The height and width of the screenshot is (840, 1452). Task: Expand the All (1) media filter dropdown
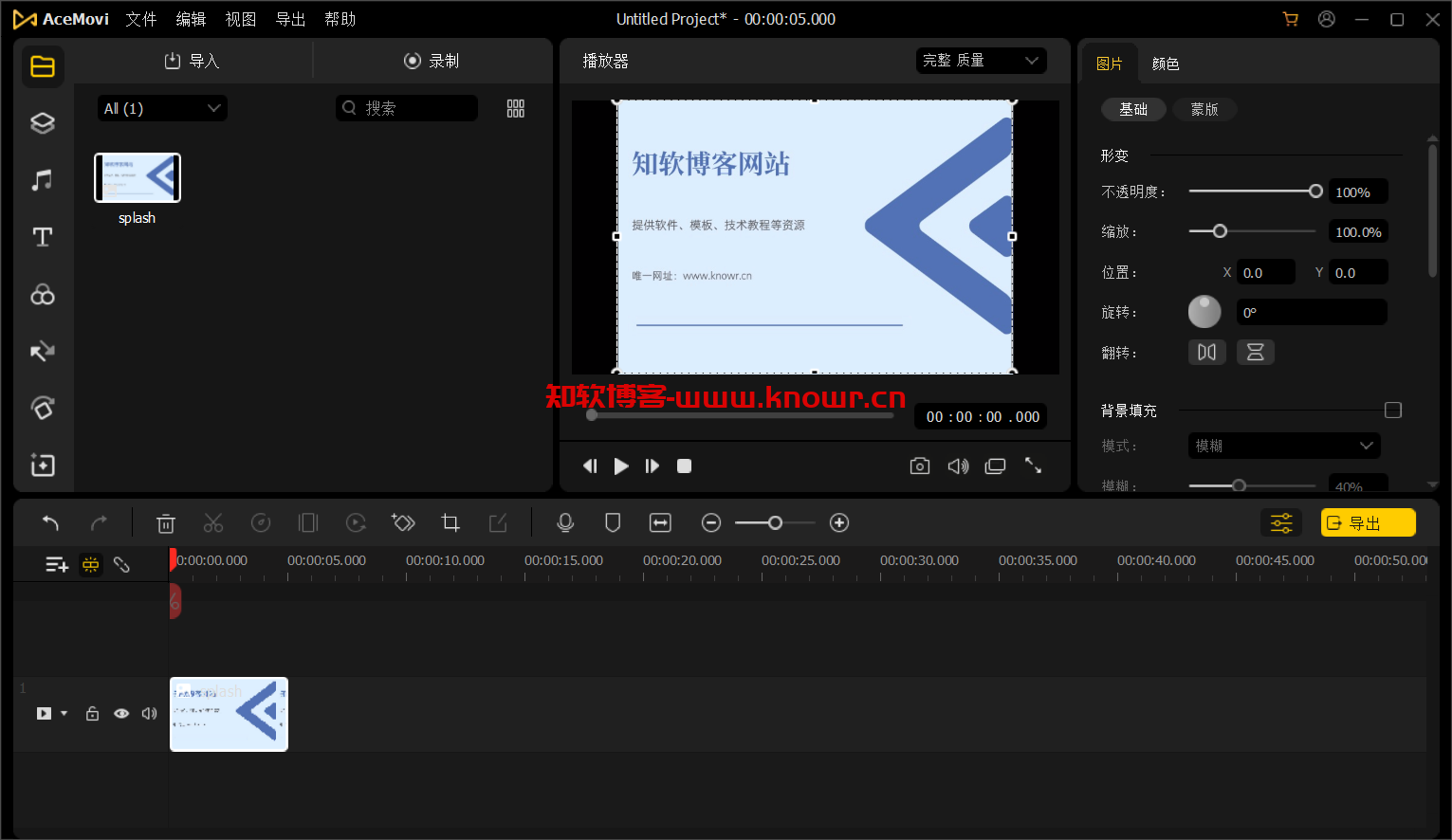162,108
